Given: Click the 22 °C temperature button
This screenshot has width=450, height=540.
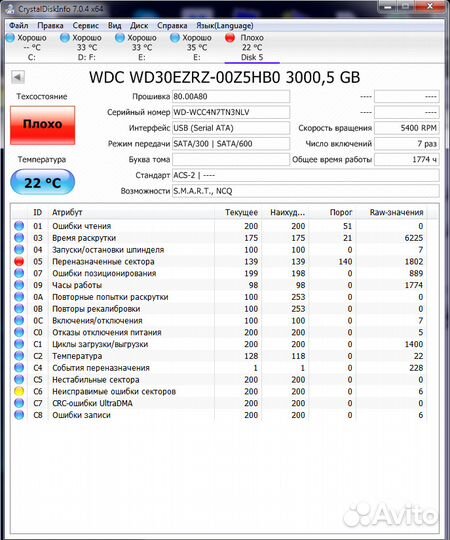Looking at the screenshot, I should (x=42, y=182).
